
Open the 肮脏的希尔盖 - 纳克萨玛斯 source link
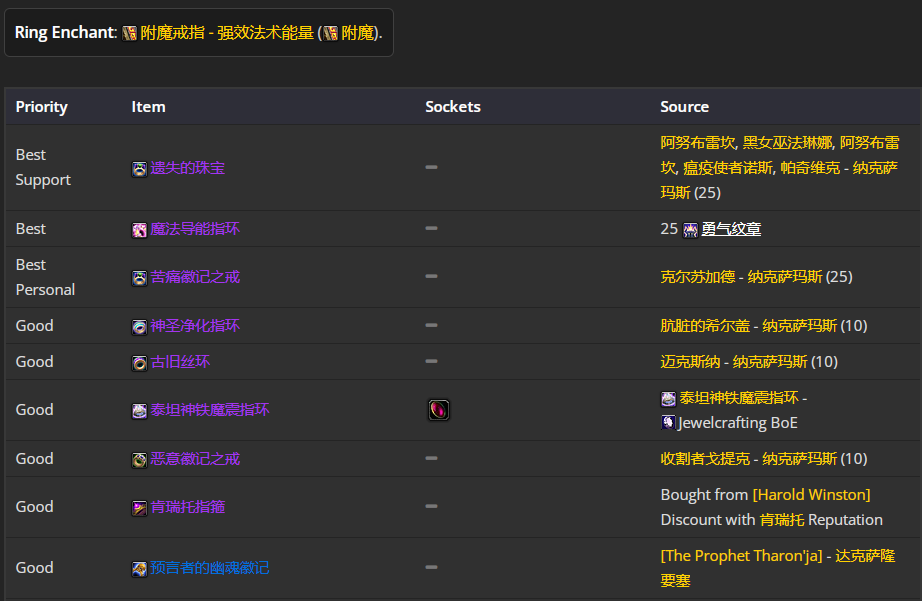(x=749, y=326)
